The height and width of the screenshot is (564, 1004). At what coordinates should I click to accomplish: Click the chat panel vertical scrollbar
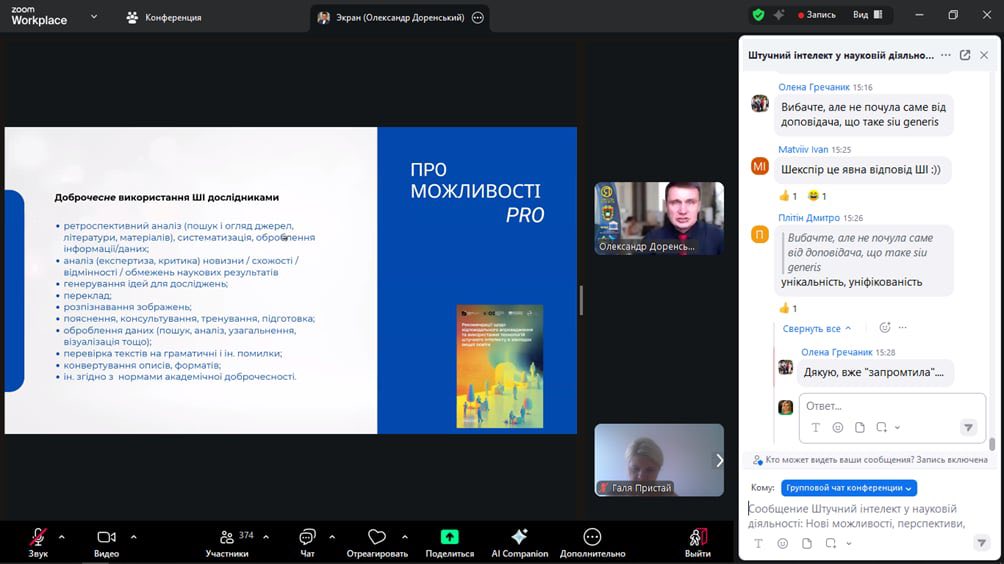pos(992,443)
